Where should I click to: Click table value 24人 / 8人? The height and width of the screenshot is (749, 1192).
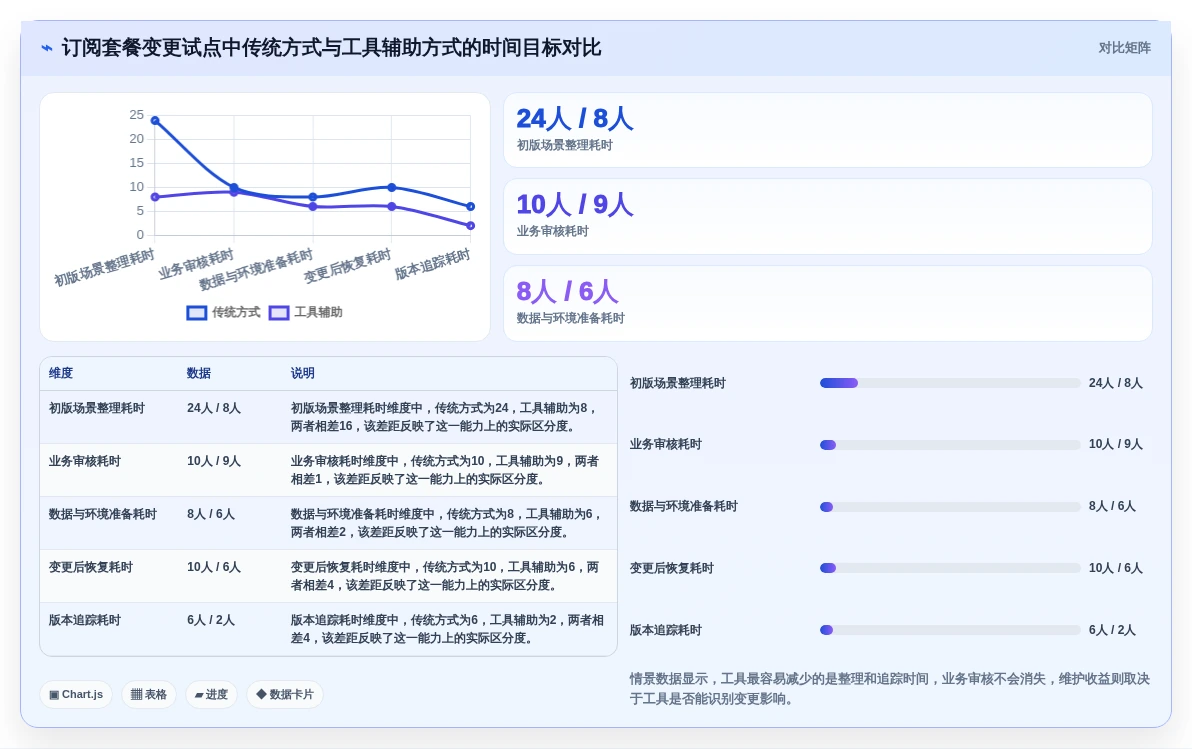coord(214,408)
